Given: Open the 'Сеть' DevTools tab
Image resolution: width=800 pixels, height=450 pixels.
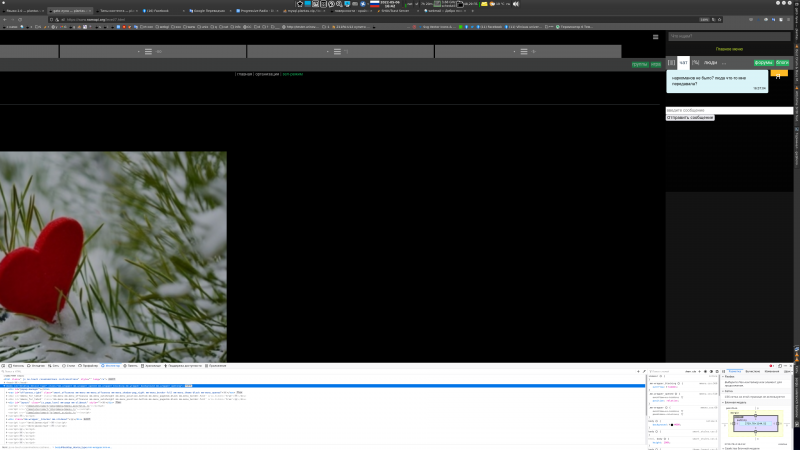Looking at the screenshot, I should coord(54,366).
